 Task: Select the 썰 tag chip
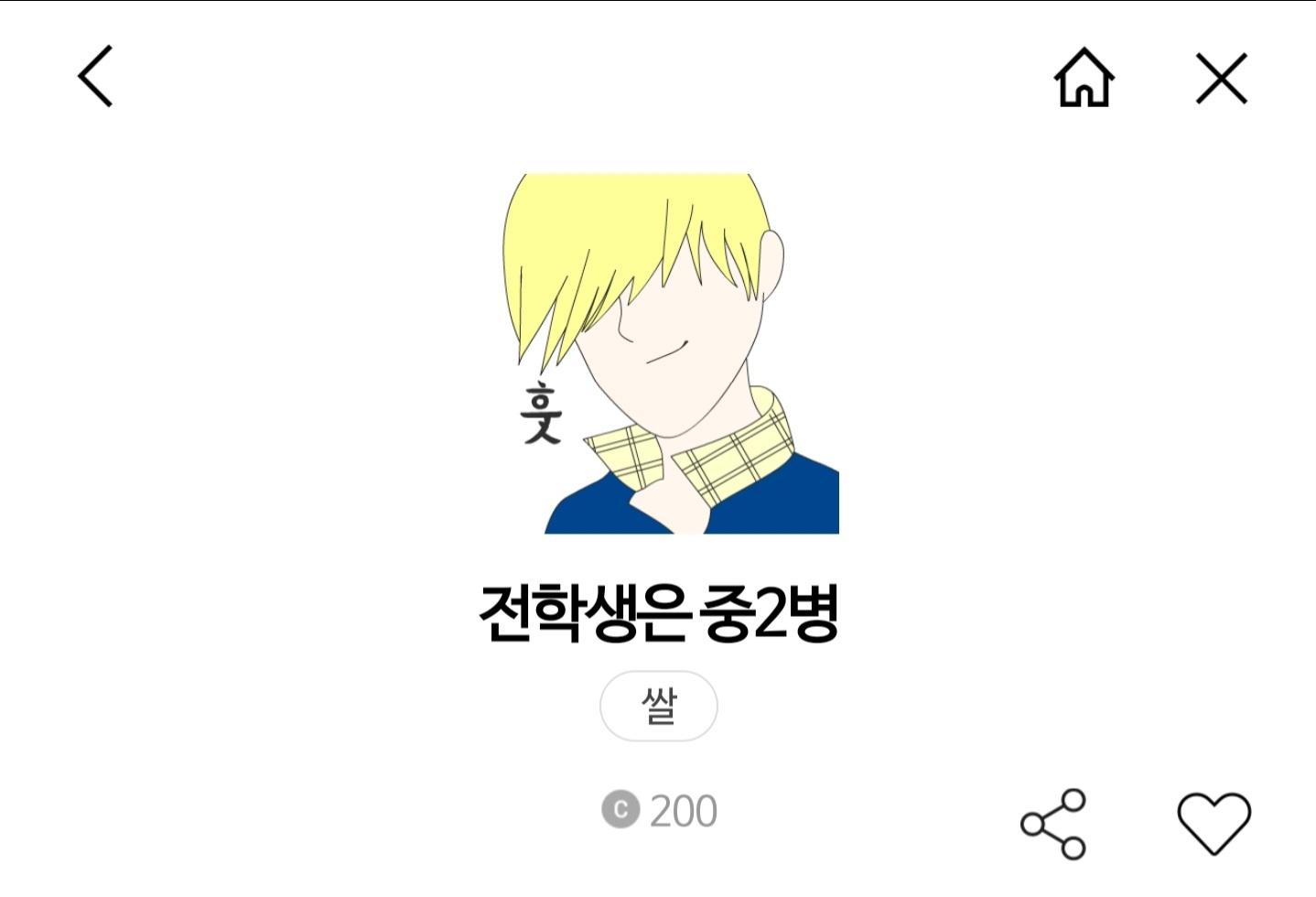(x=659, y=706)
